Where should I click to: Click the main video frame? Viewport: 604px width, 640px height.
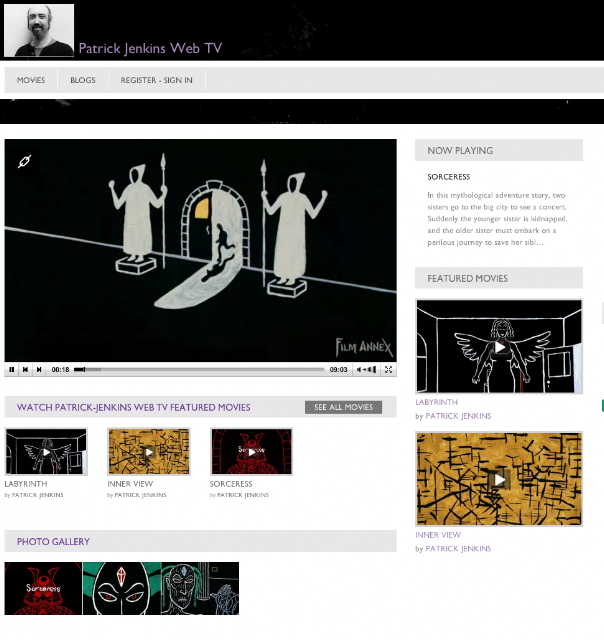[200, 250]
